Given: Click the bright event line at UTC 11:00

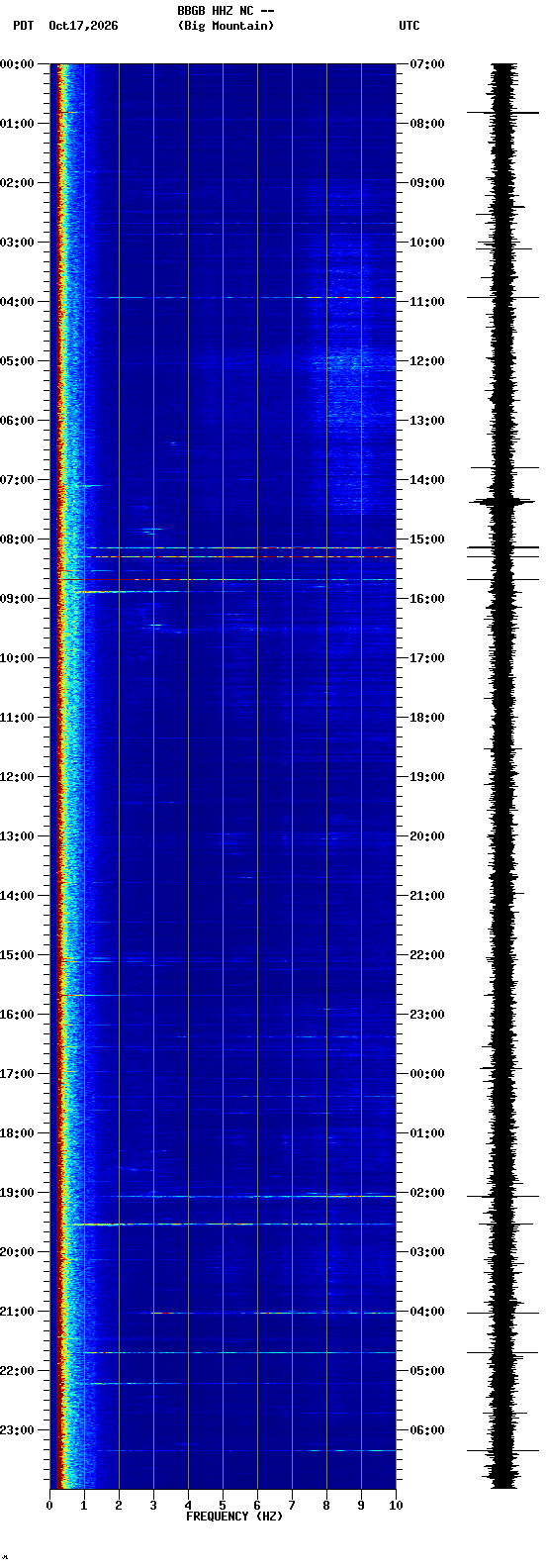Looking at the screenshot, I should click(240, 297).
